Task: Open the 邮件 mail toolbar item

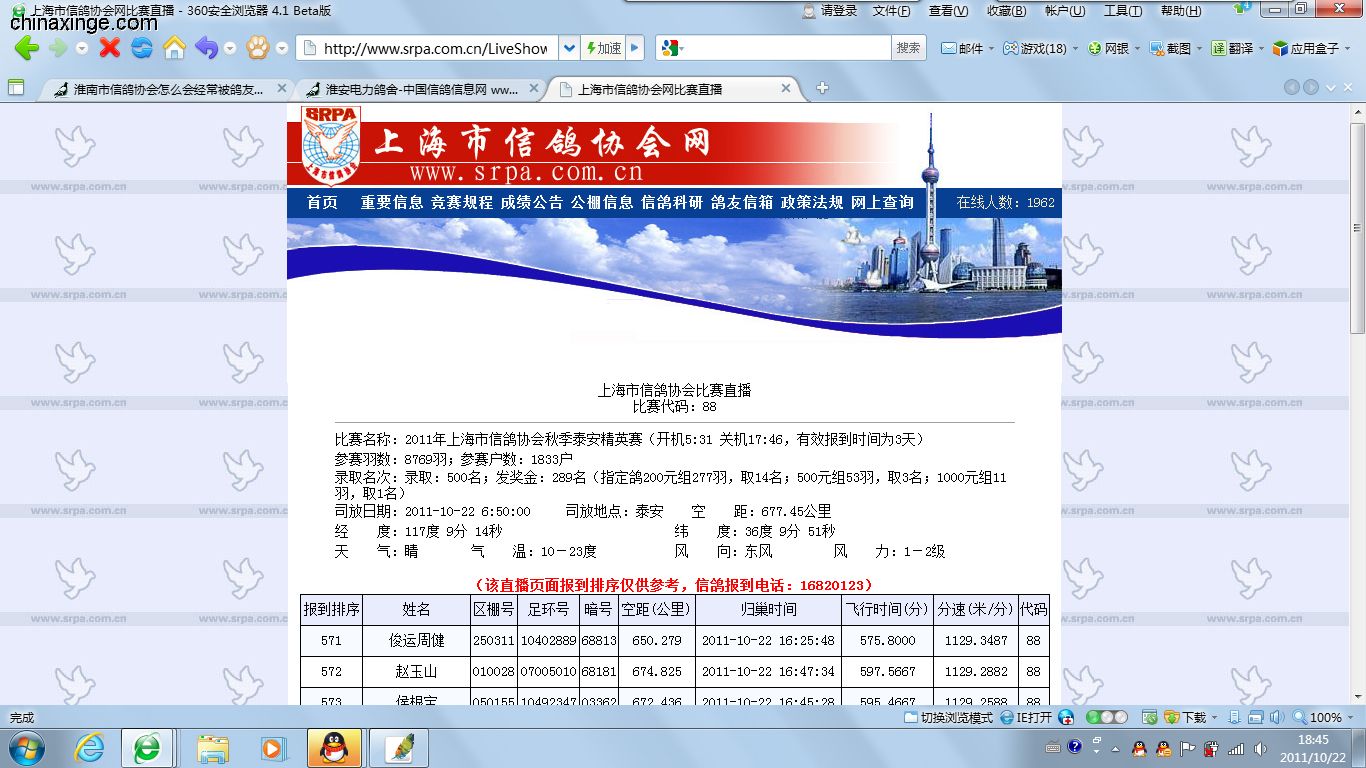Action: [967, 48]
